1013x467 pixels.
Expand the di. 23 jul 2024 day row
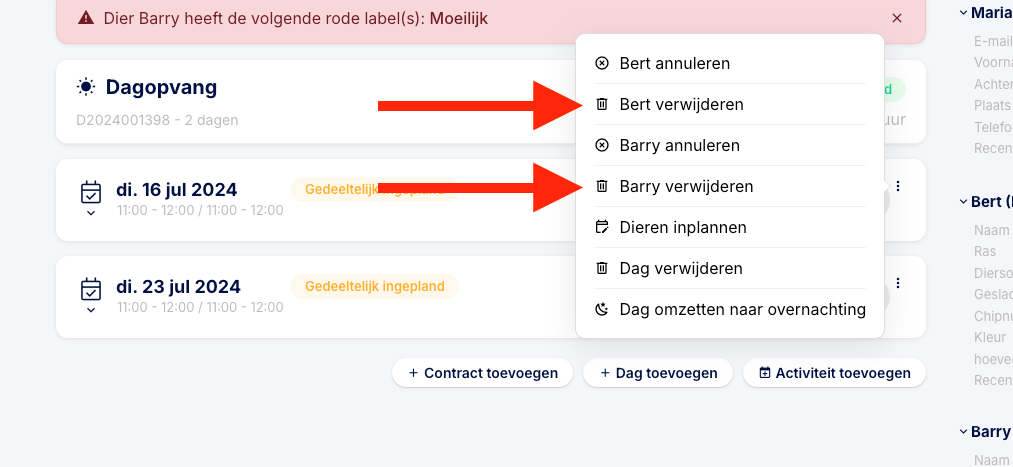coord(91,309)
